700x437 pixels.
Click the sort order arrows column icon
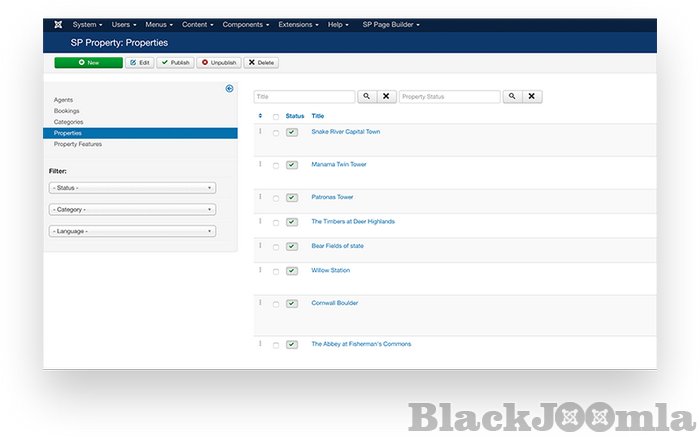click(260, 116)
